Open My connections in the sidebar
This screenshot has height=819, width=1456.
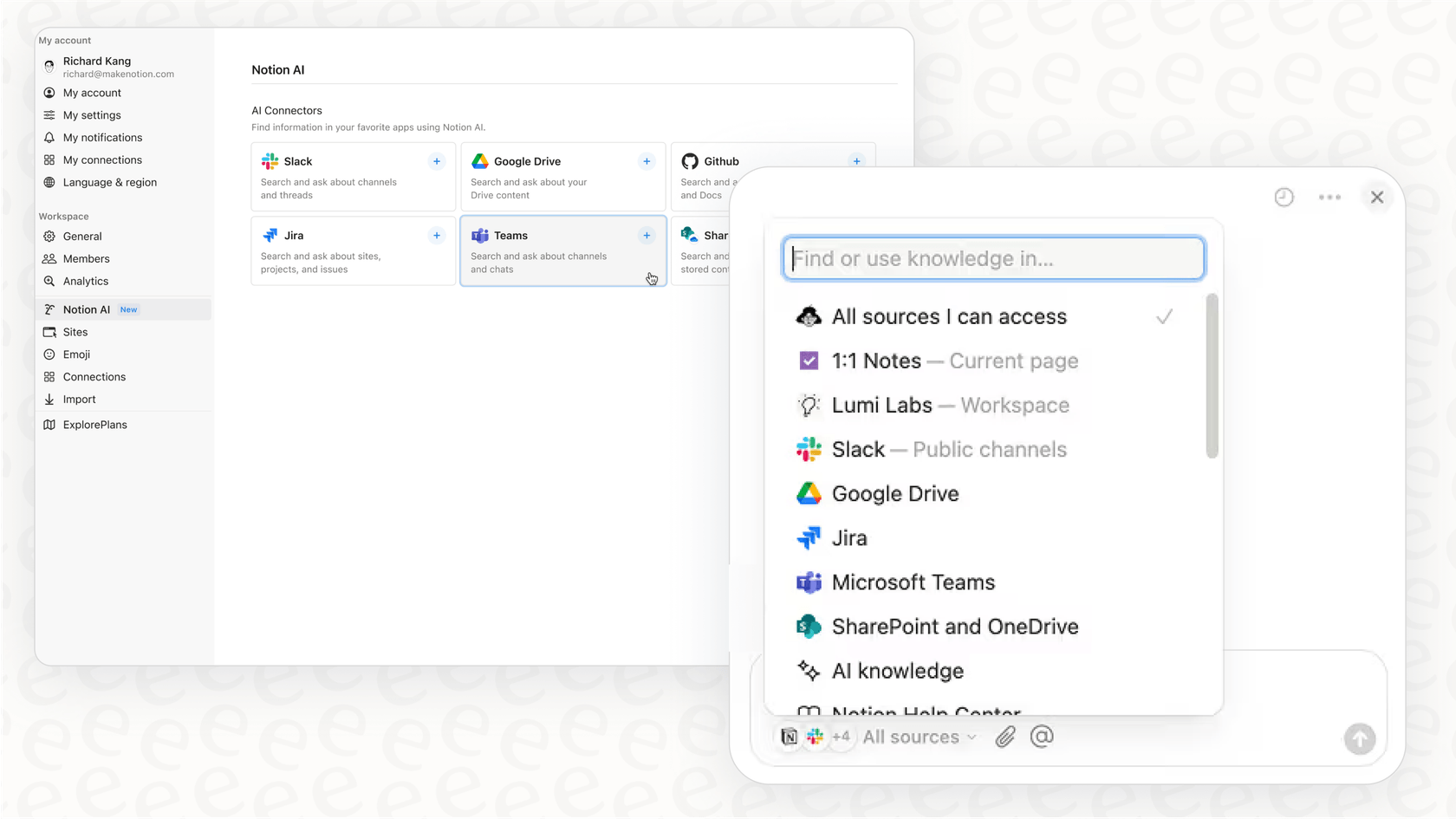pos(101,159)
